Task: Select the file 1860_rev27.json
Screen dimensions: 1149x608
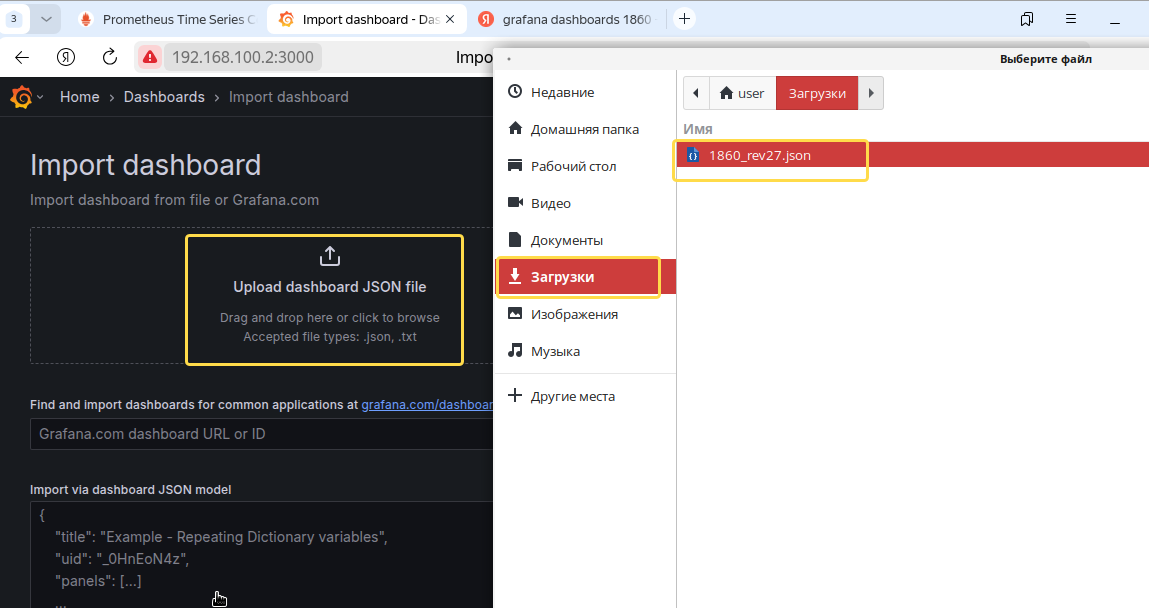Action: tap(912, 155)
